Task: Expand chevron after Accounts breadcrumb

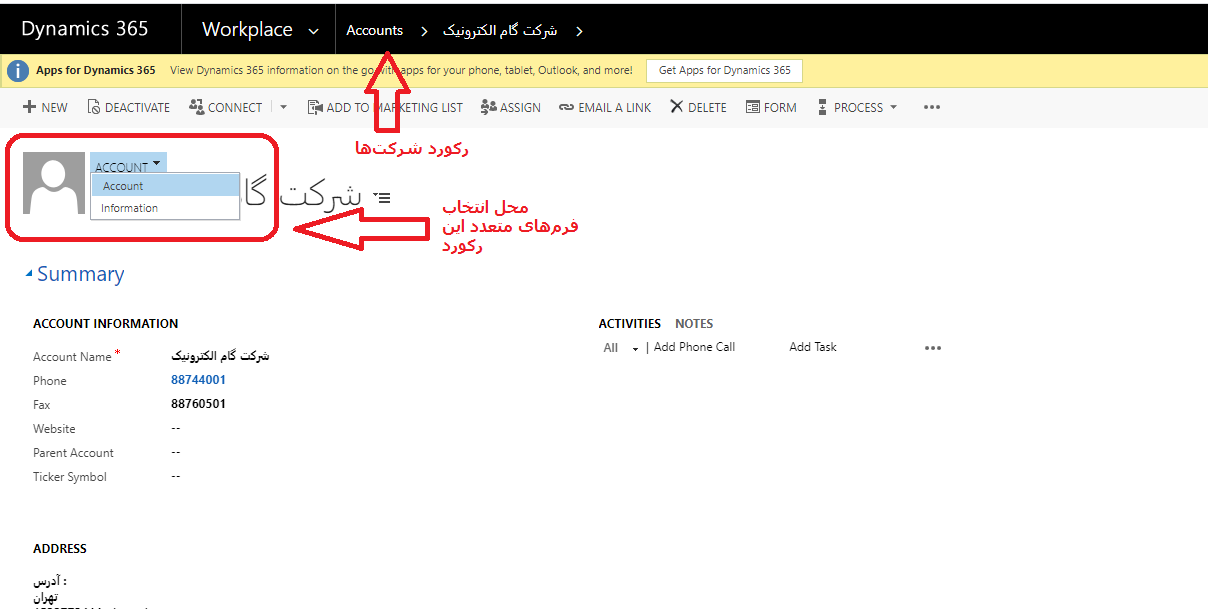Action: [423, 31]
